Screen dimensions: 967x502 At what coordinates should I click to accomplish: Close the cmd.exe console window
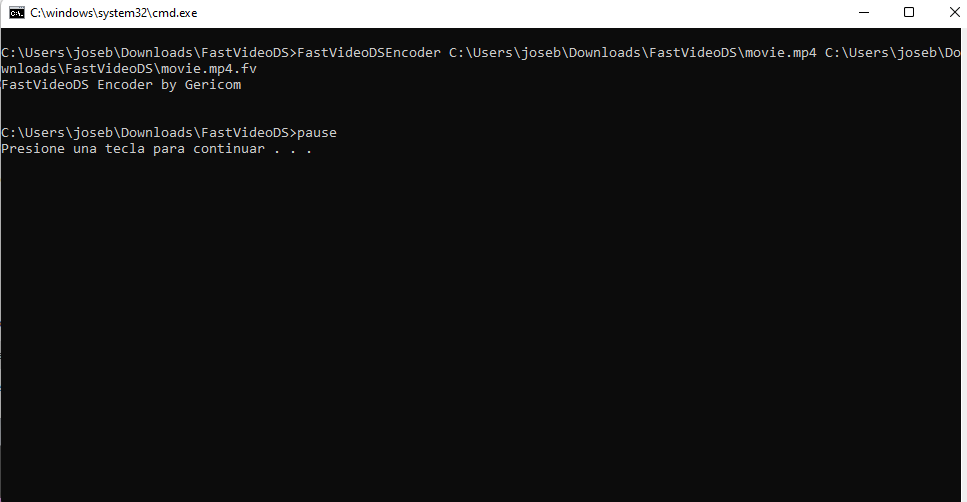[953, 13]
